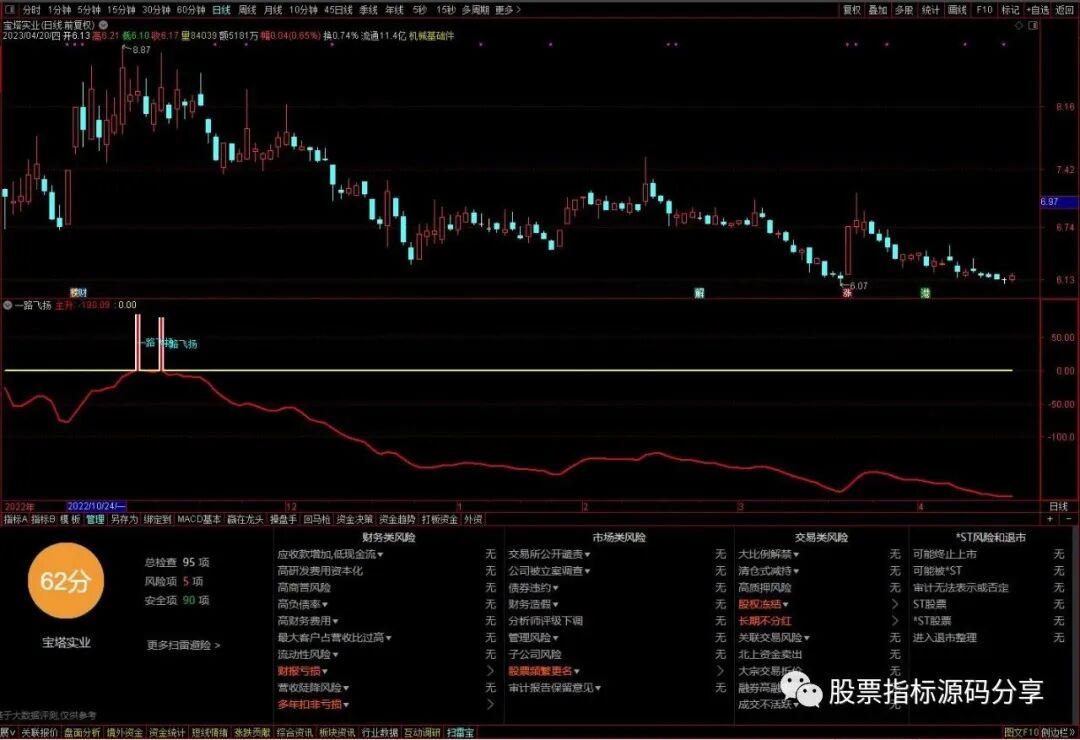Click the panel icon right of the diamond icon

click(1032, 25)
